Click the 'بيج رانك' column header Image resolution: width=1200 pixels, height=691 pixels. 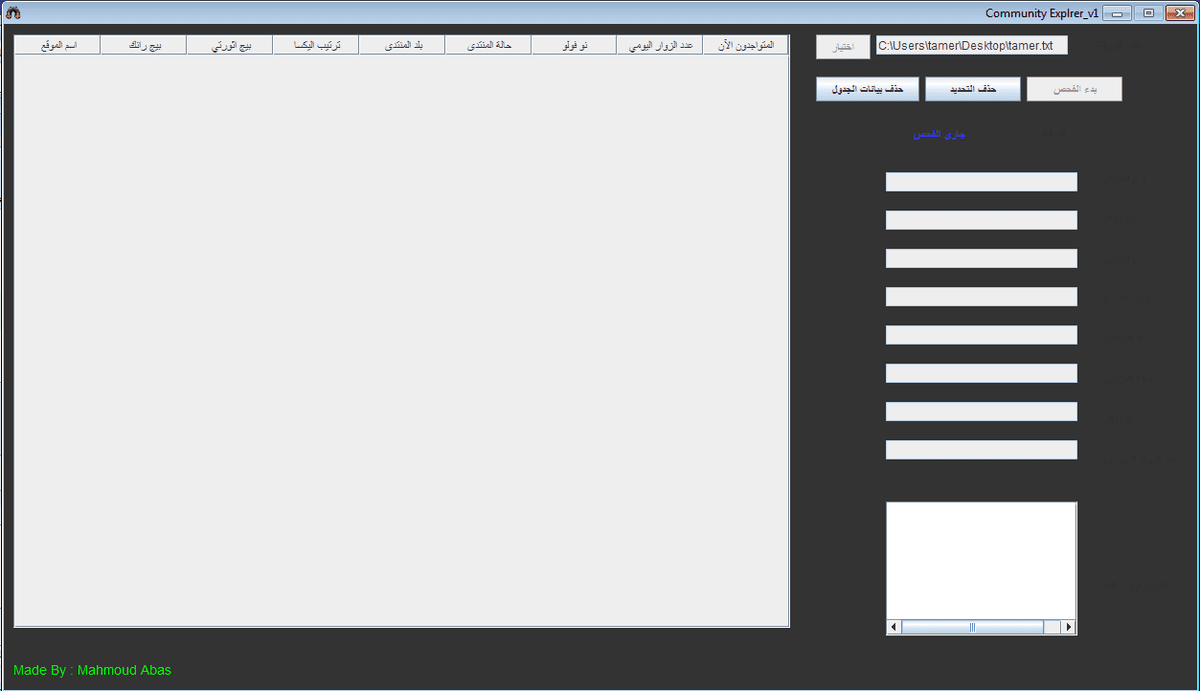144,46
